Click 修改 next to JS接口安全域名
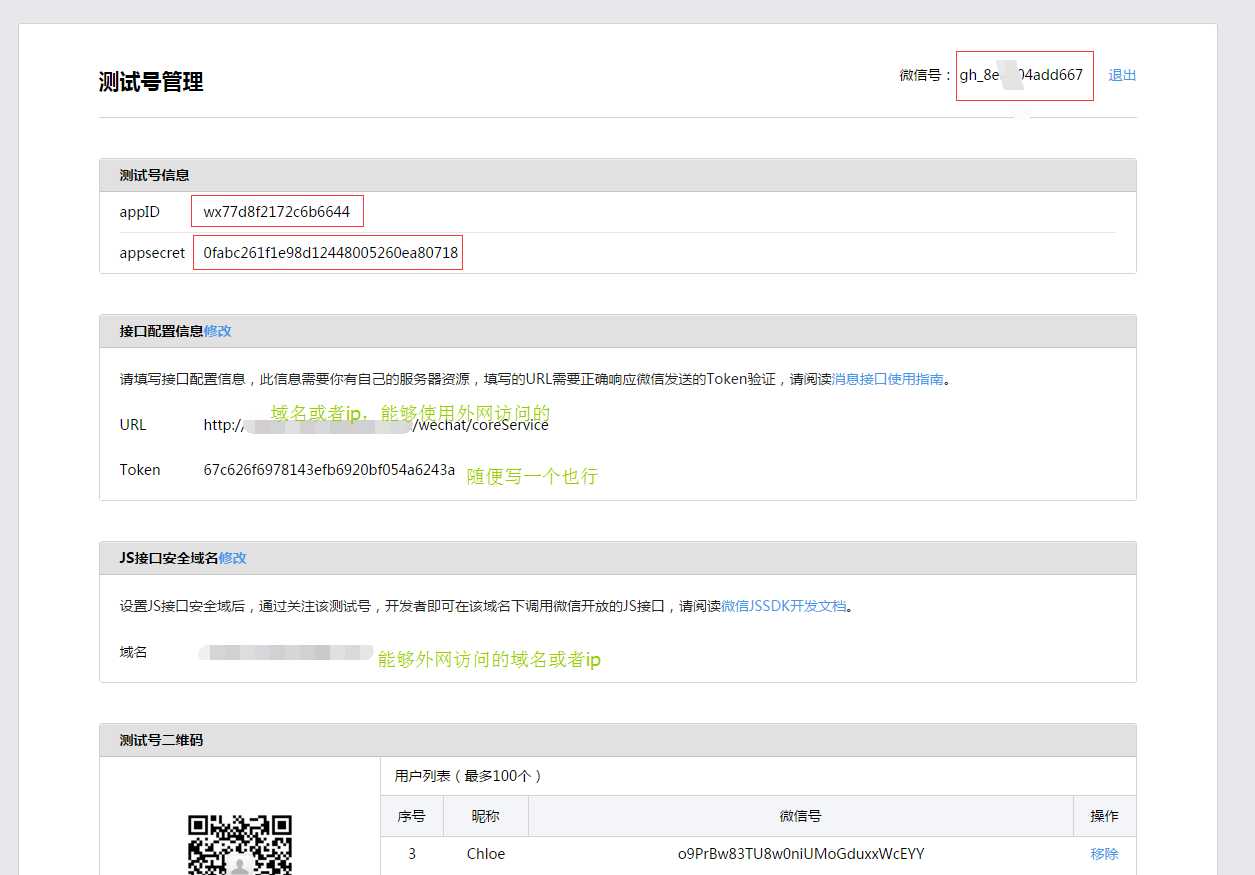 pos(232,558)
